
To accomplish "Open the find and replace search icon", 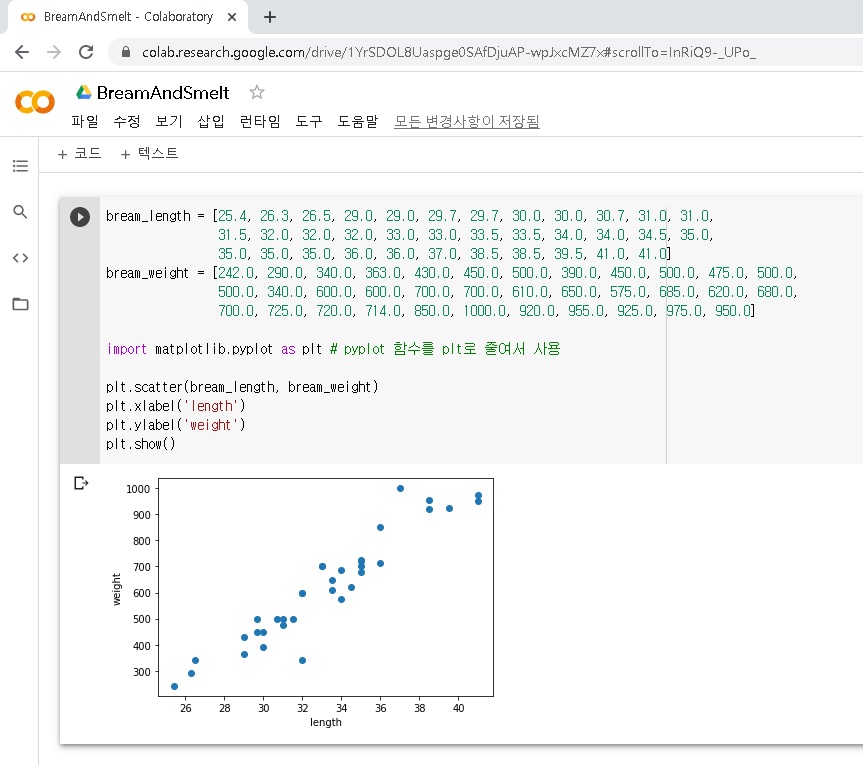I will click(20, 212).
